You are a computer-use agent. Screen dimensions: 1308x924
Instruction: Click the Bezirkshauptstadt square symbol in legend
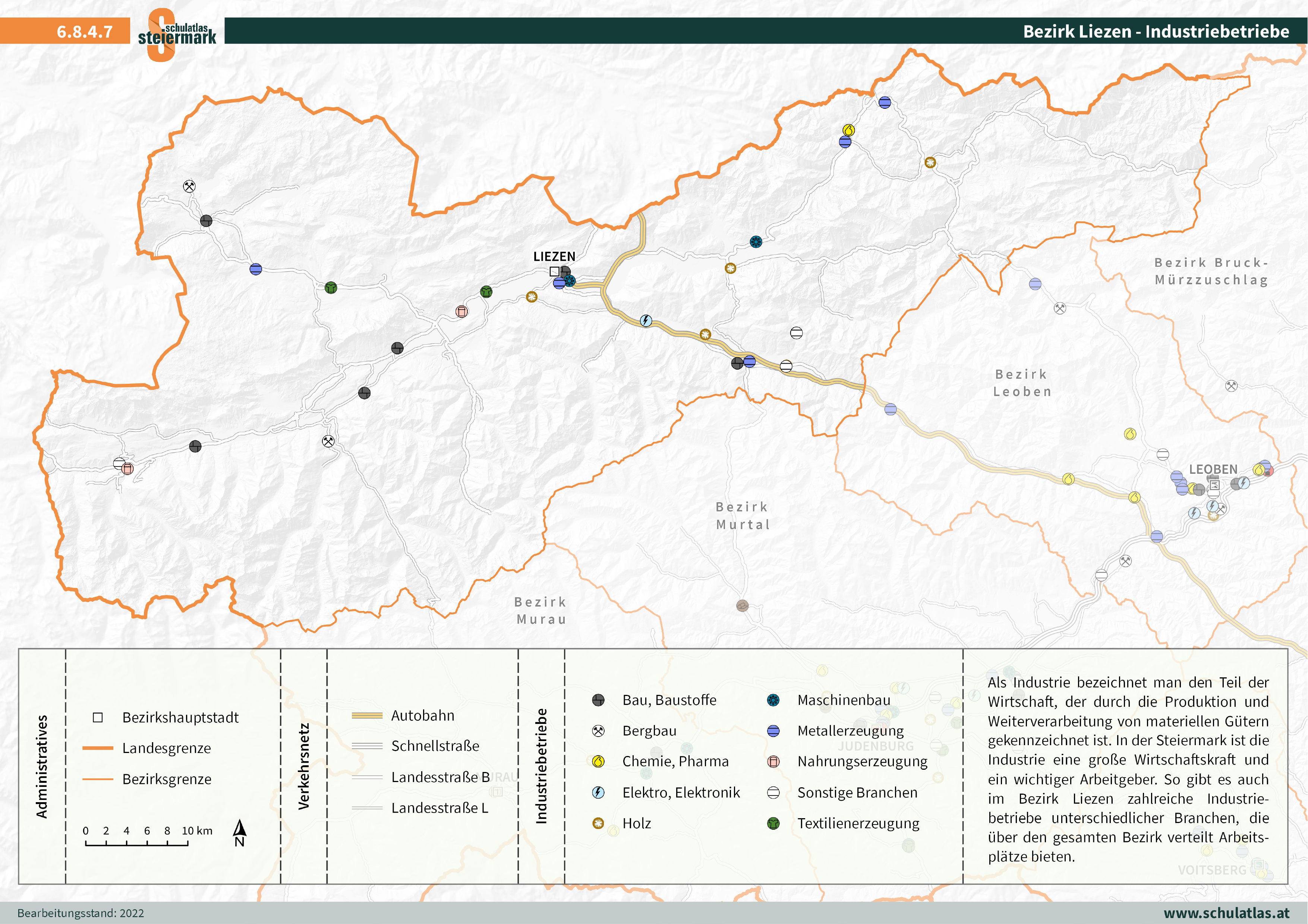(x=98, y=717)
